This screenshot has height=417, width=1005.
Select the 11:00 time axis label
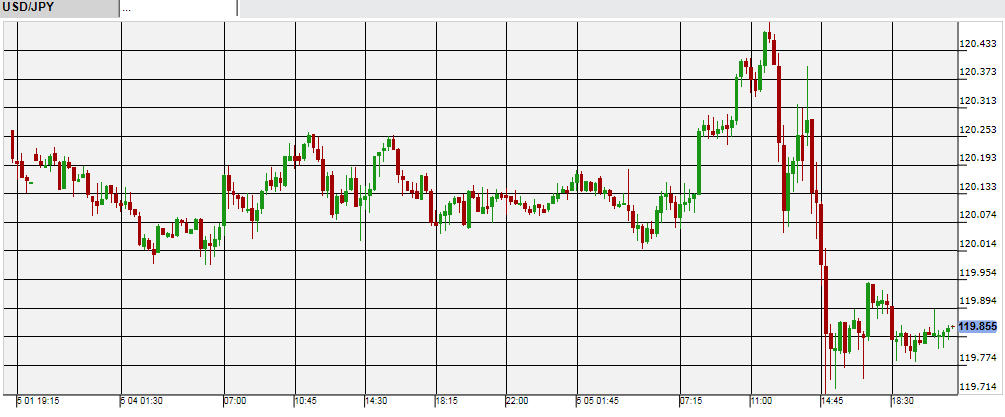pos(760,401)
